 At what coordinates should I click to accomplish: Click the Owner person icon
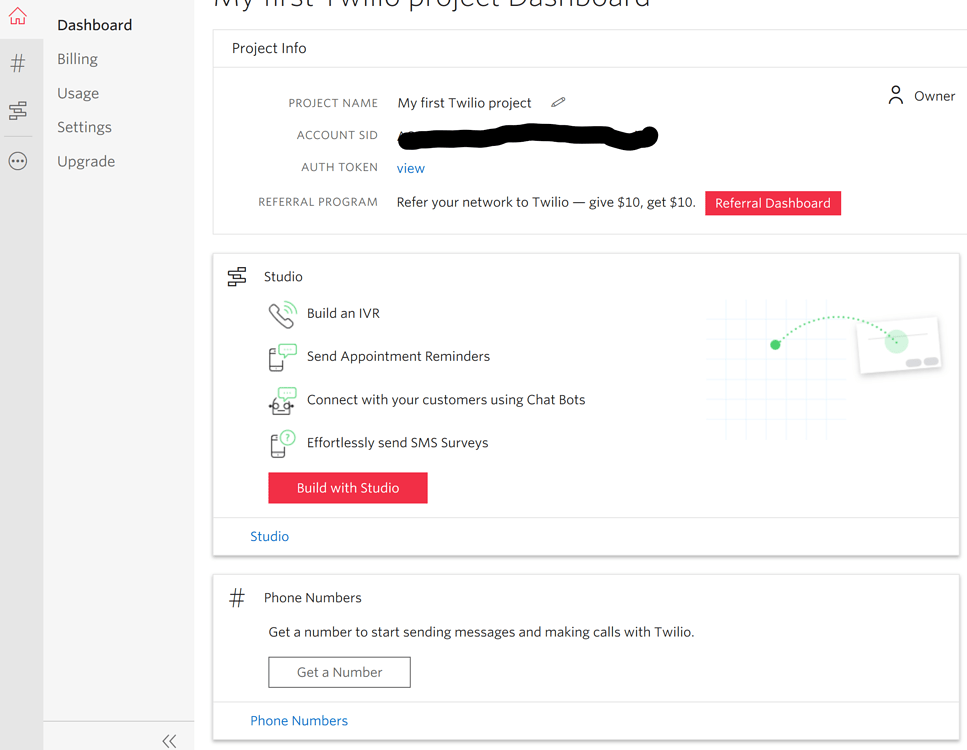tap(896, 95)
